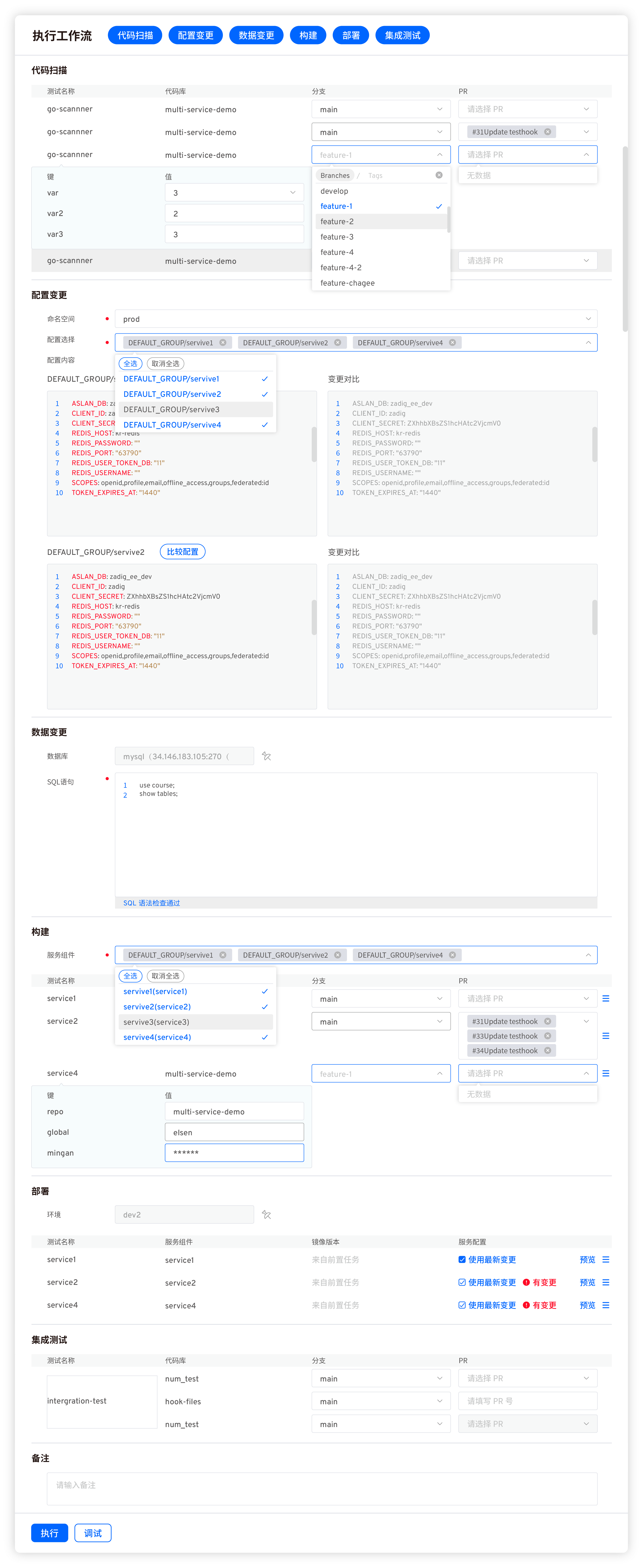The width and height of the screenshot is (643, 1568).
Task: Click the branch list scrollbar thumb
Action: pyautogui.click(x=449, y=220)
